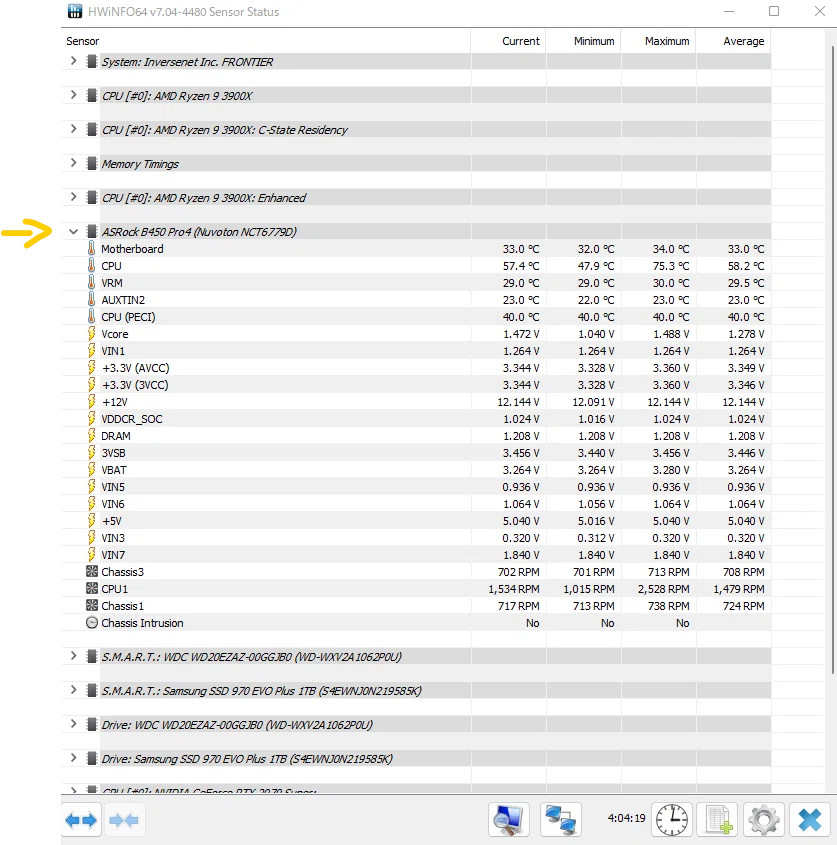Screen dimensions: 837x845
Task: Click the CPU (PECI) thermometer icon
Action: point(92,316)
